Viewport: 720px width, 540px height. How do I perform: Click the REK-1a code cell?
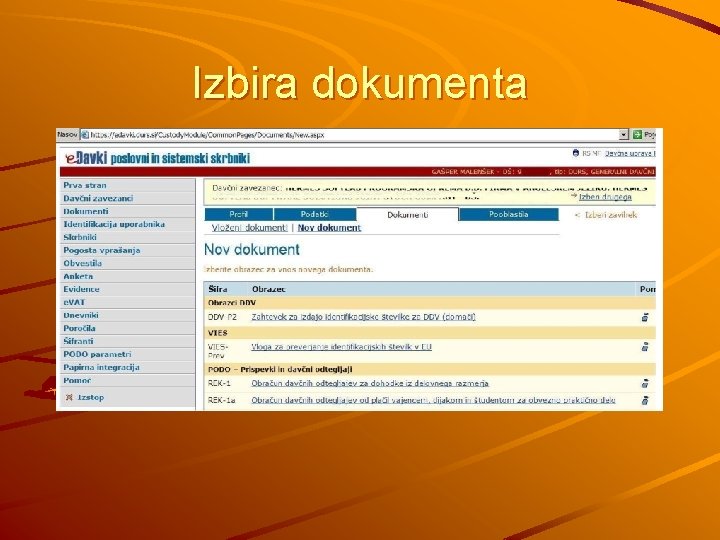(221, 400)
